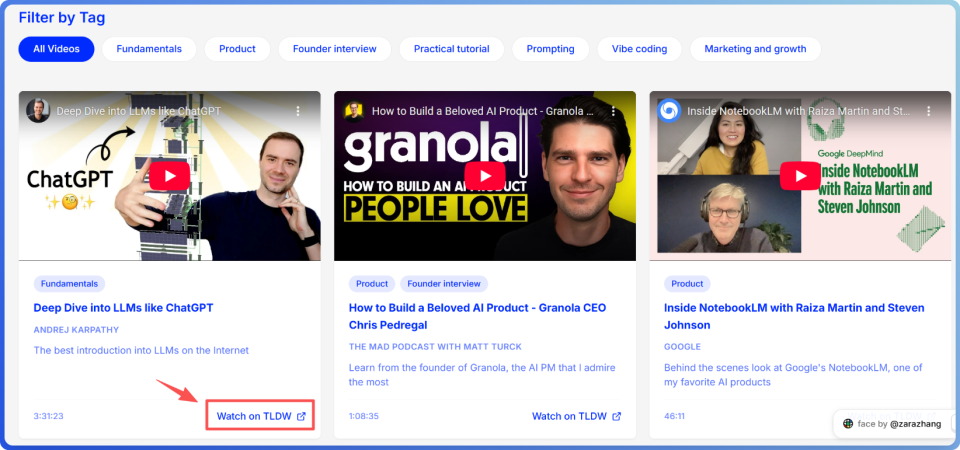Filter videos by Prompting tag
960x450 pixels.
(x=550, y=49)
